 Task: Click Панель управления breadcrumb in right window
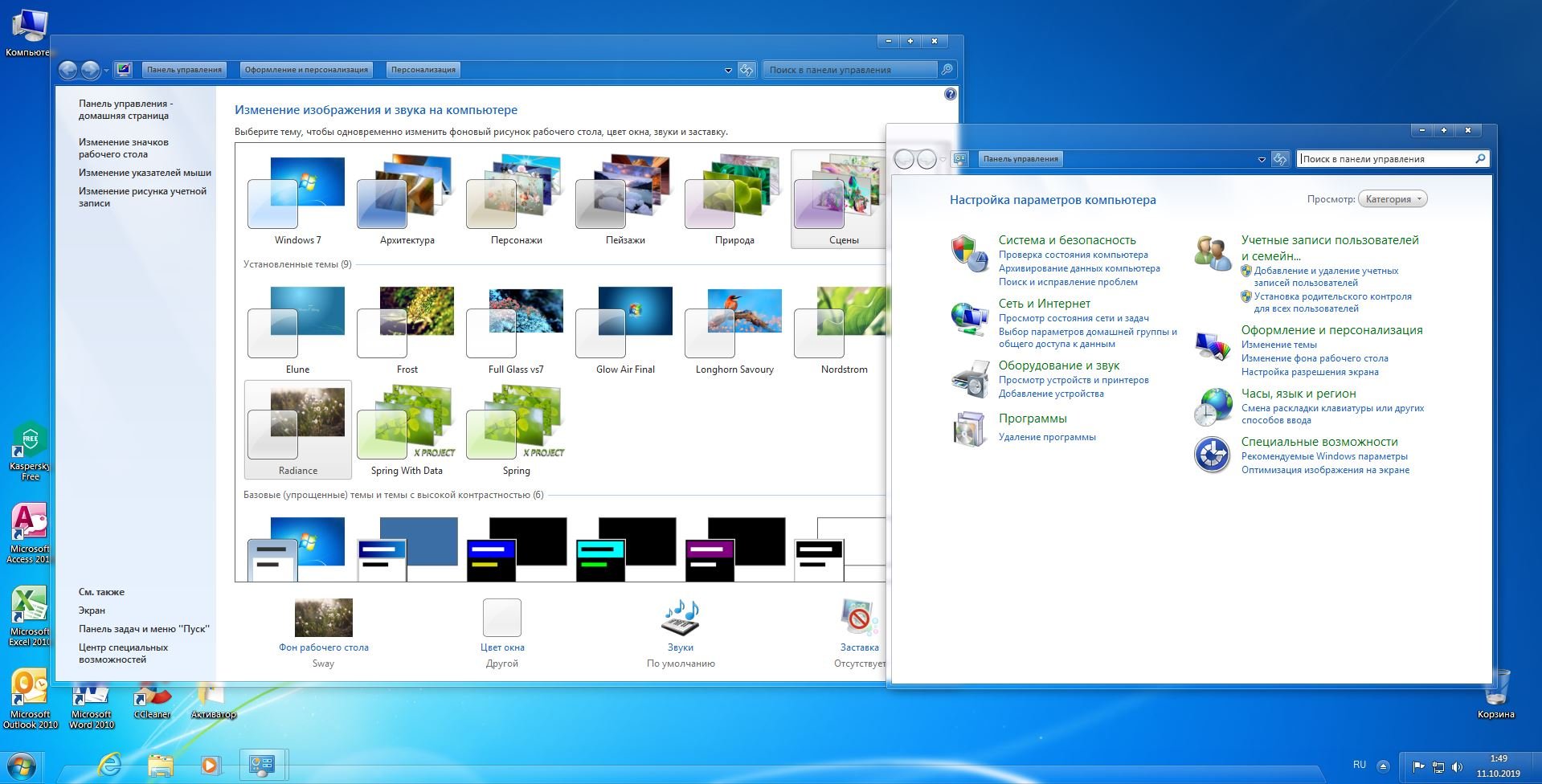(1021, 159)
